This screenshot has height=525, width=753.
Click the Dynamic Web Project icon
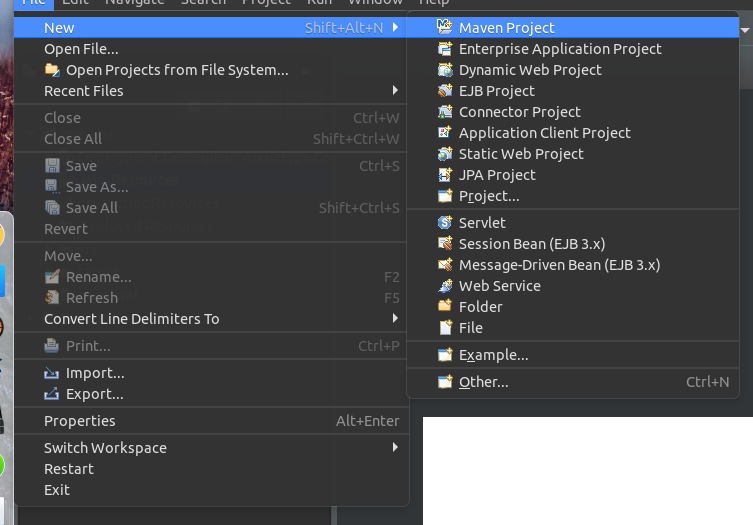445,70
